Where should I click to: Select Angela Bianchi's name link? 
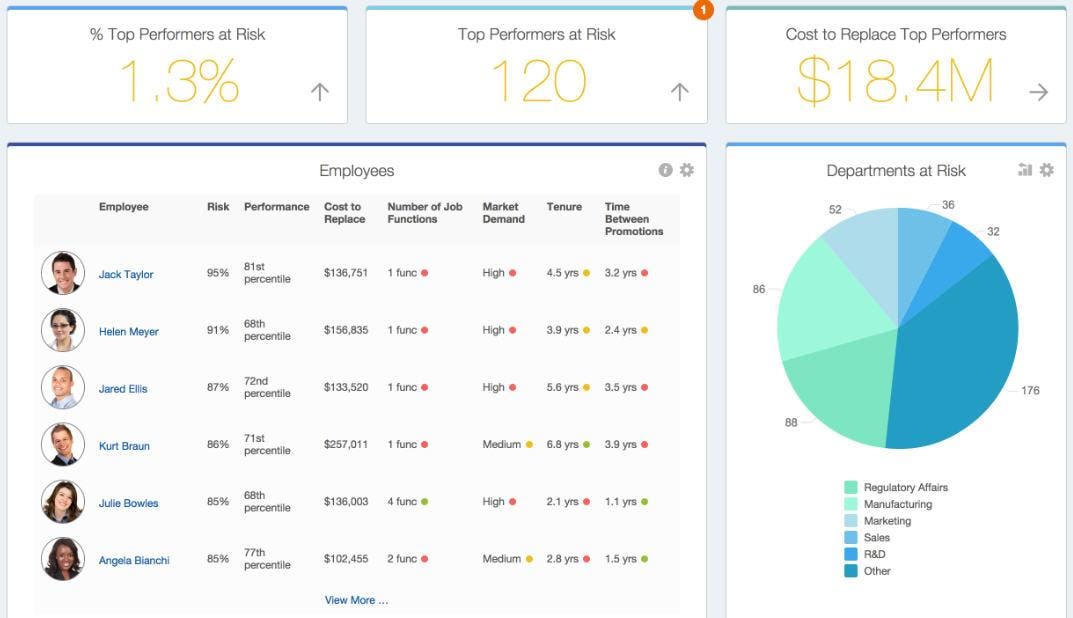tap(134, 560)
